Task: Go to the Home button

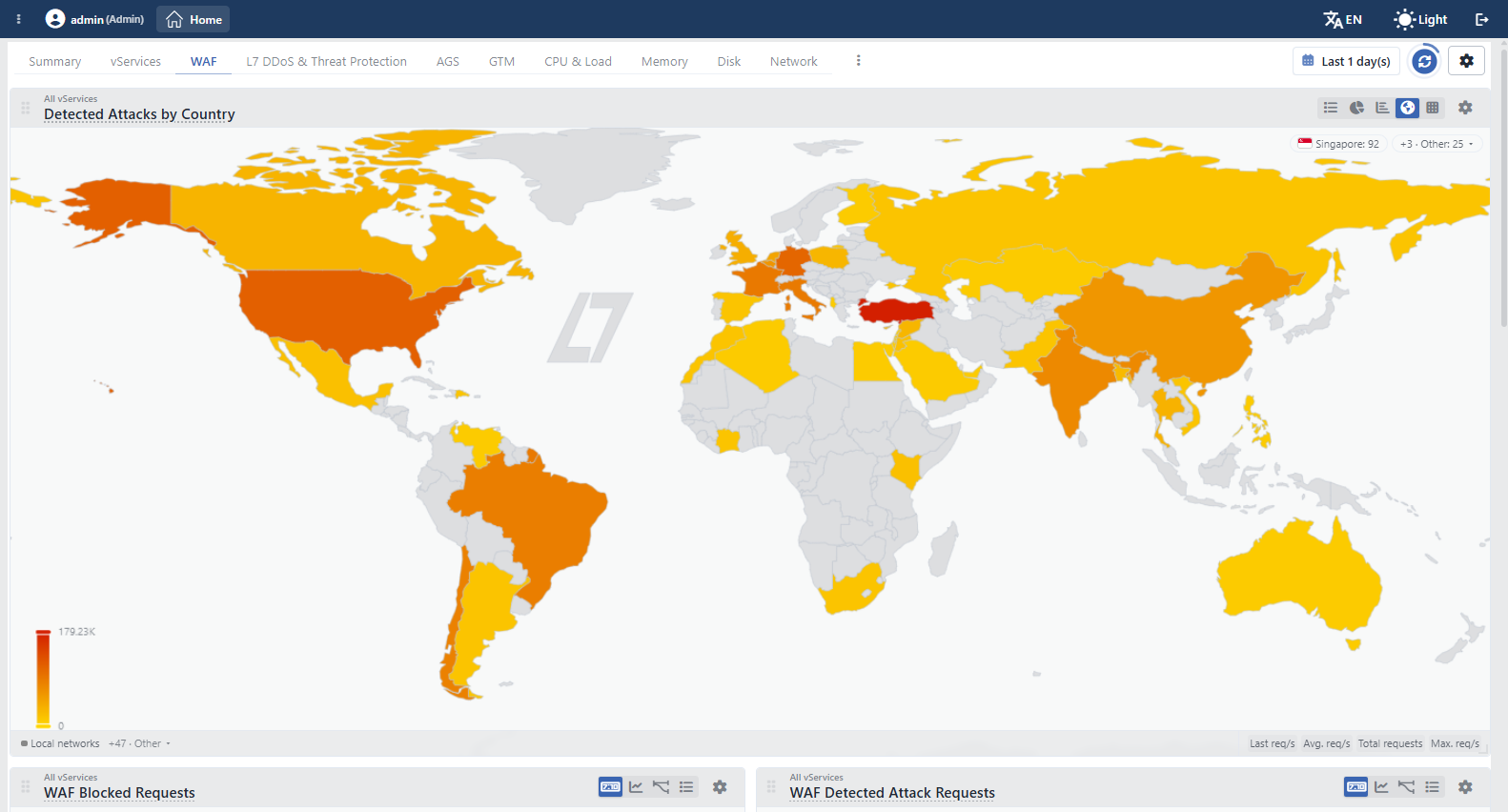Action: pos(194,19)
